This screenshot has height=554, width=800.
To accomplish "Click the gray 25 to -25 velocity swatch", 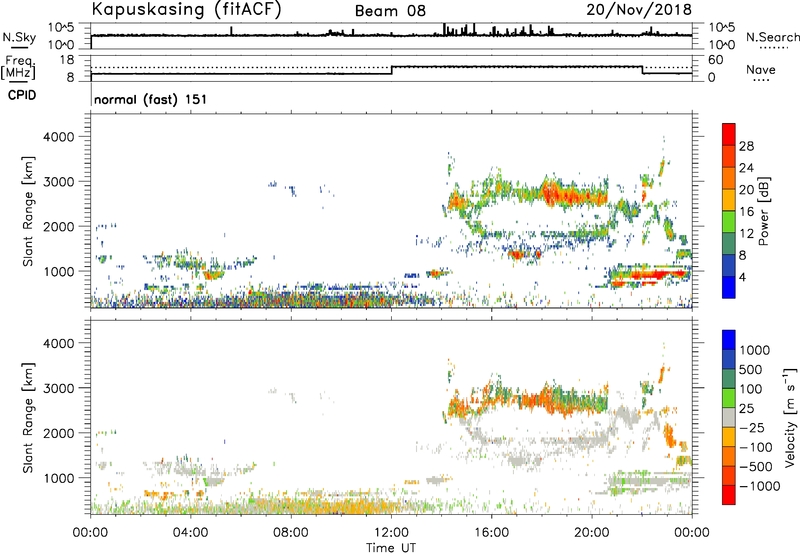I will click(x=729, y=418).
